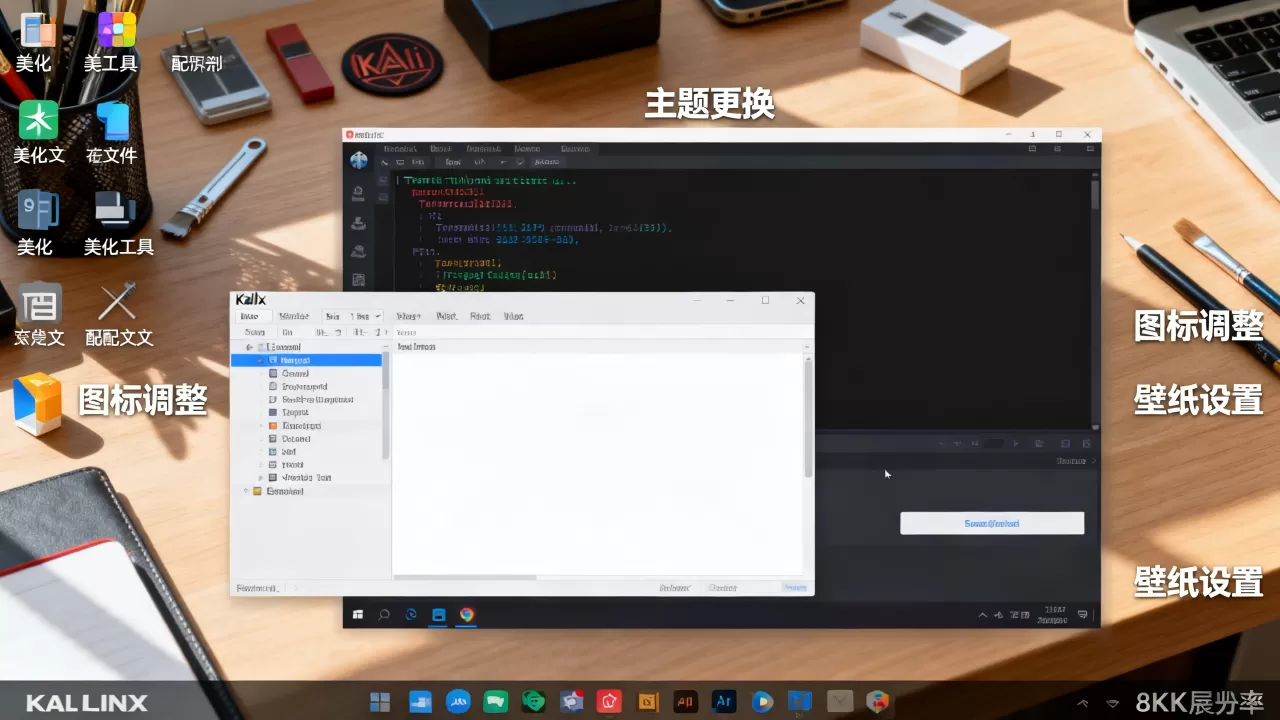Click Kallx right pane vertical scrollbar
Viewport: 1280px width, 720px height.
(808, 418)
